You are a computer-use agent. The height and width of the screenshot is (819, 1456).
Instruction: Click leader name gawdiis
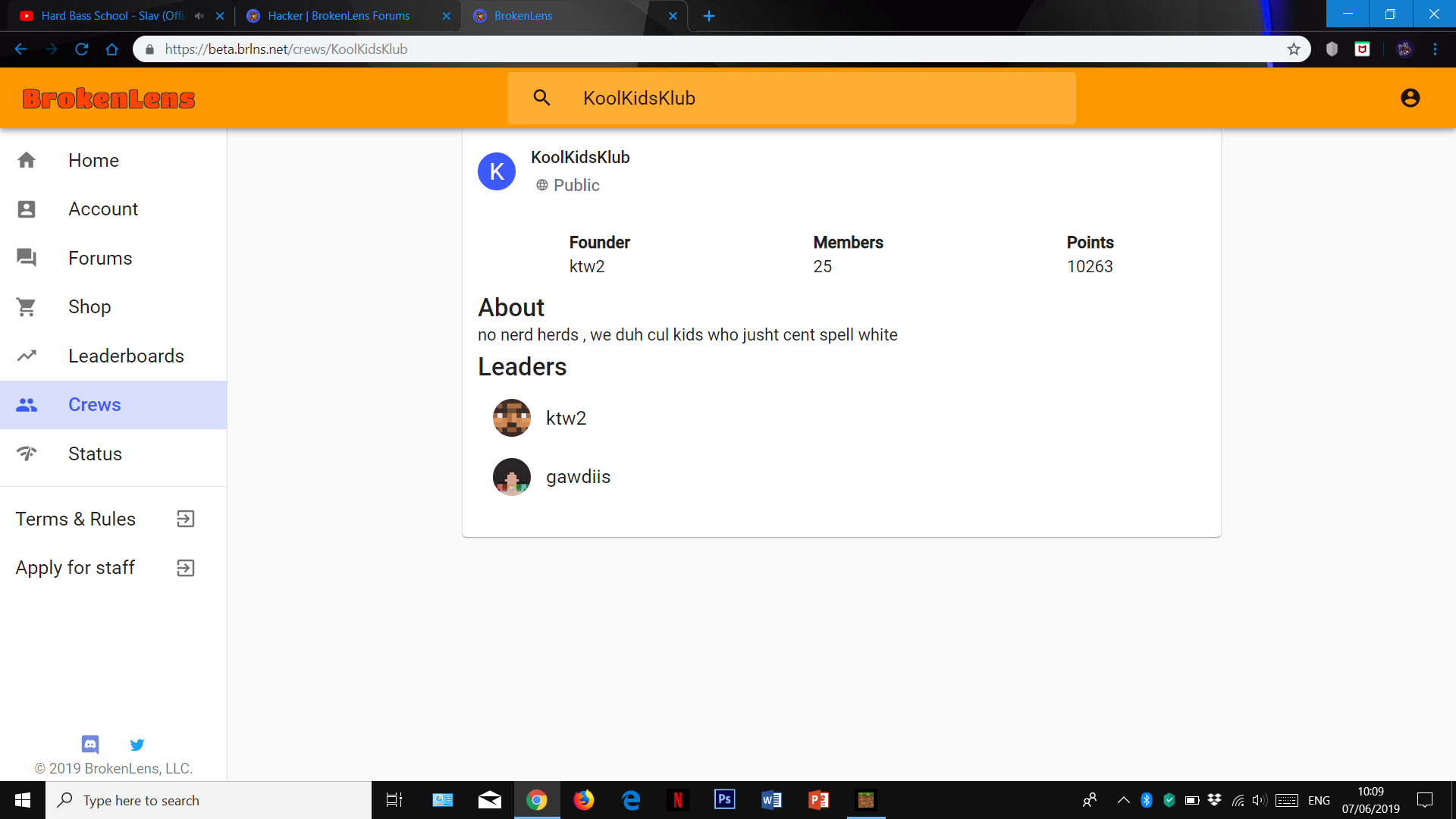(578, 477)
